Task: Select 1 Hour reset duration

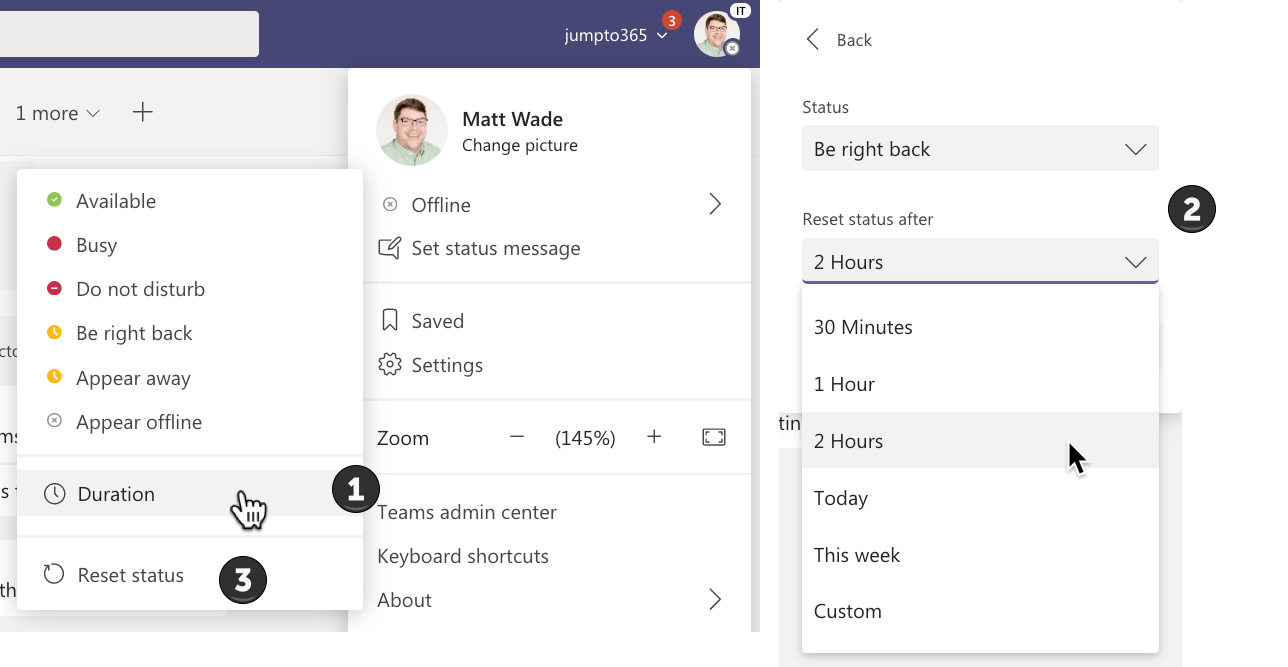Action: (x=980, y=384)
